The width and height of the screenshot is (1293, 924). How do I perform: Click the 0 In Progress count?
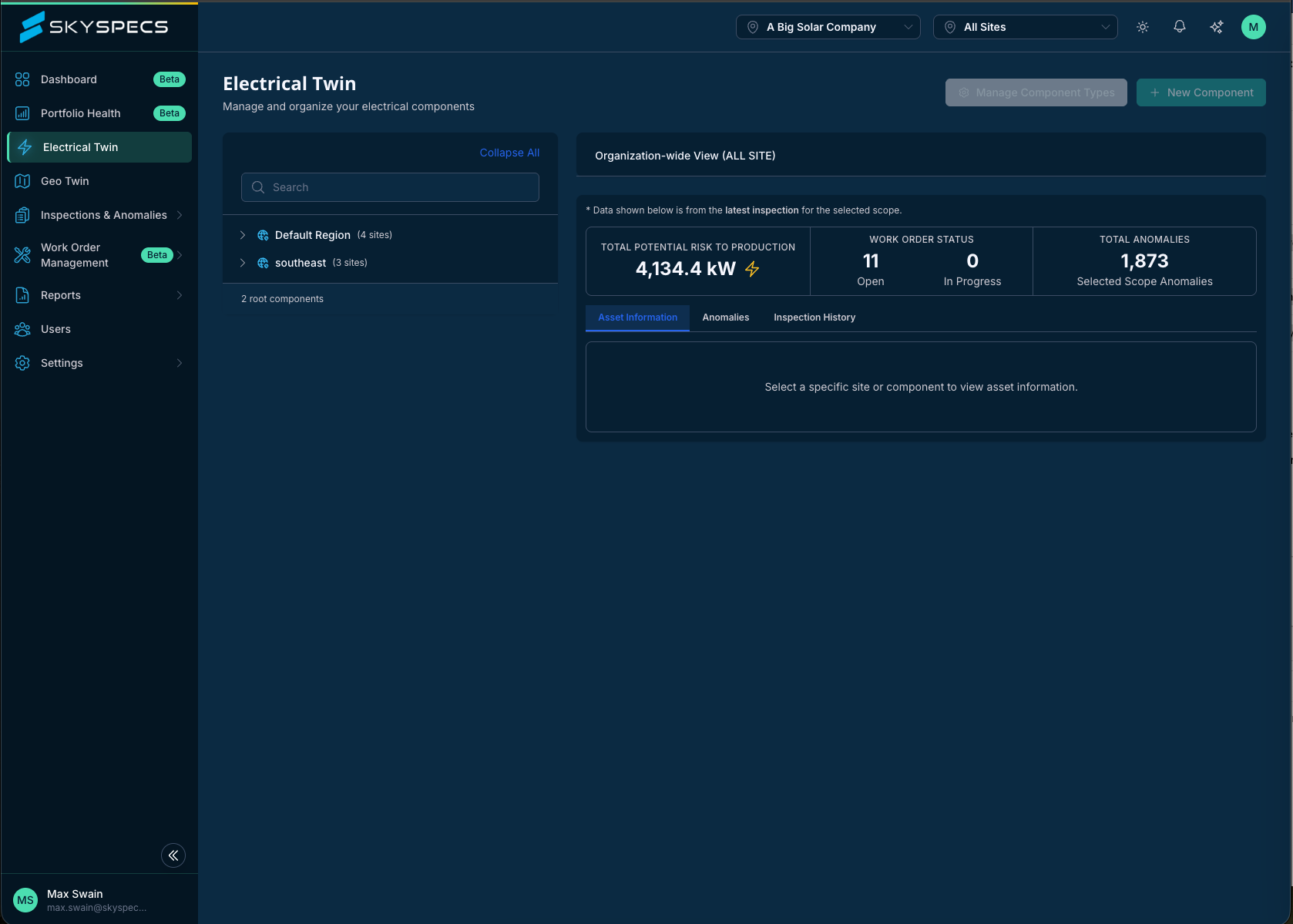(x=972, y=261)
